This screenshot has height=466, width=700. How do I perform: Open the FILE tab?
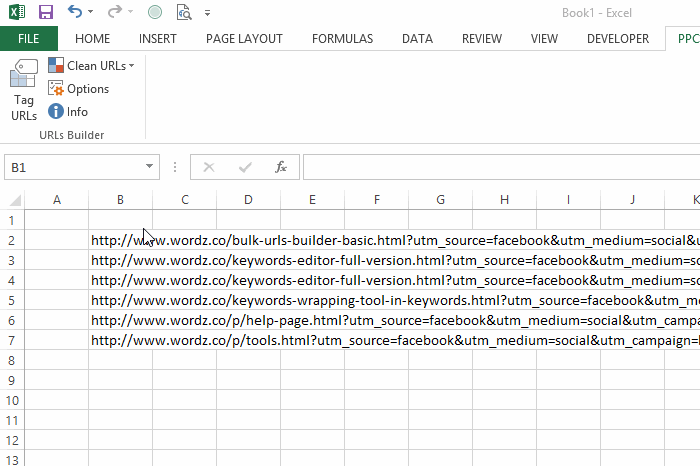29,39
